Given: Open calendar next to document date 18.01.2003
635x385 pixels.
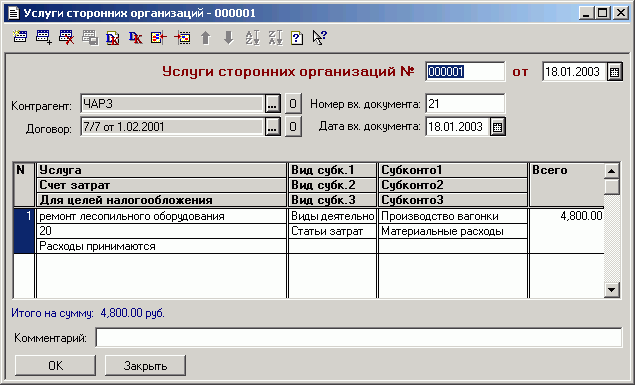Looking at the screenshot, I should click(614, 72).
